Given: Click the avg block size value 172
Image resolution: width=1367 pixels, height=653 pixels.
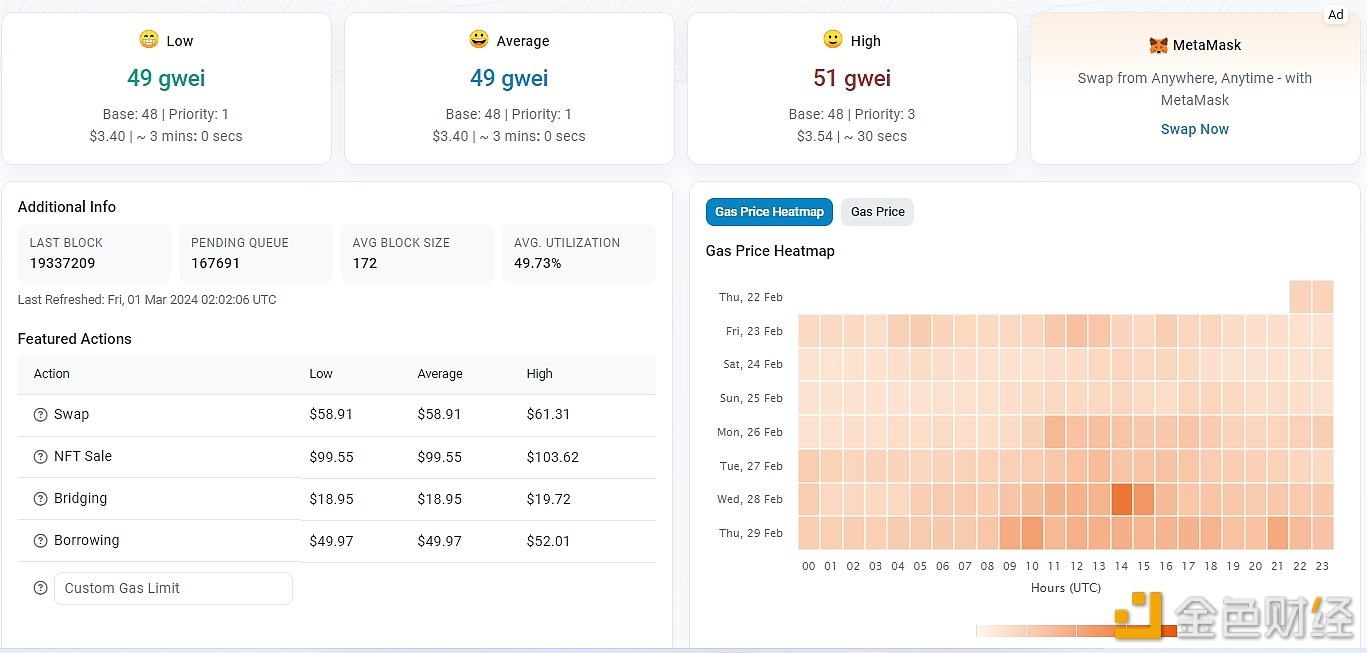Looking at the screenshot, I should (x=365, y=264).
